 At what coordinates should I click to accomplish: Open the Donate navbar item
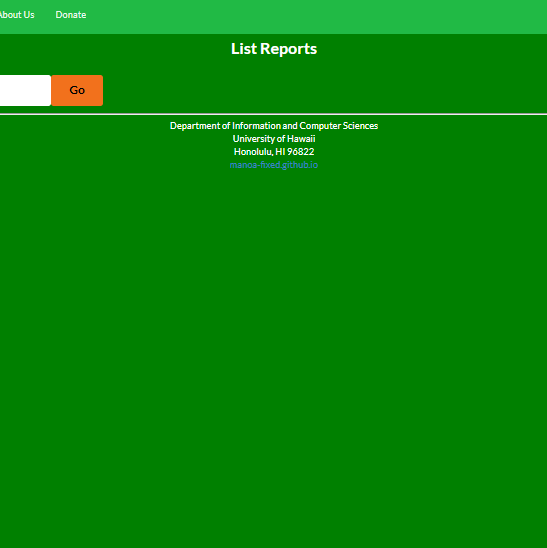(x=71, y=15)
